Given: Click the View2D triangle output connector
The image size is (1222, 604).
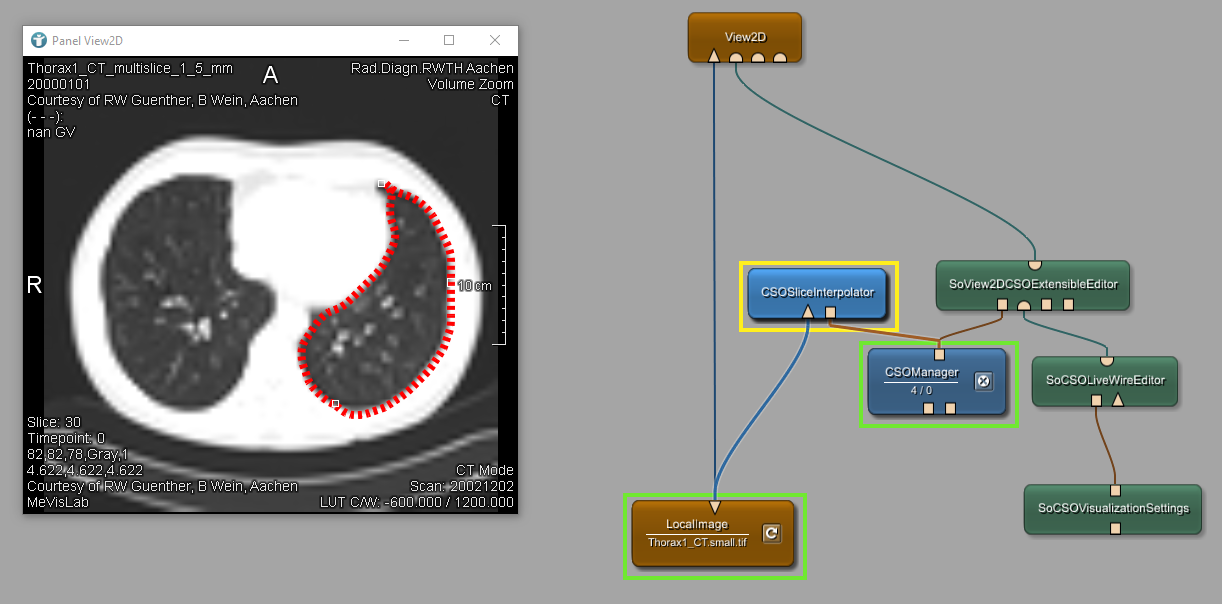Looking at the screenshot, I should [714, 56].
